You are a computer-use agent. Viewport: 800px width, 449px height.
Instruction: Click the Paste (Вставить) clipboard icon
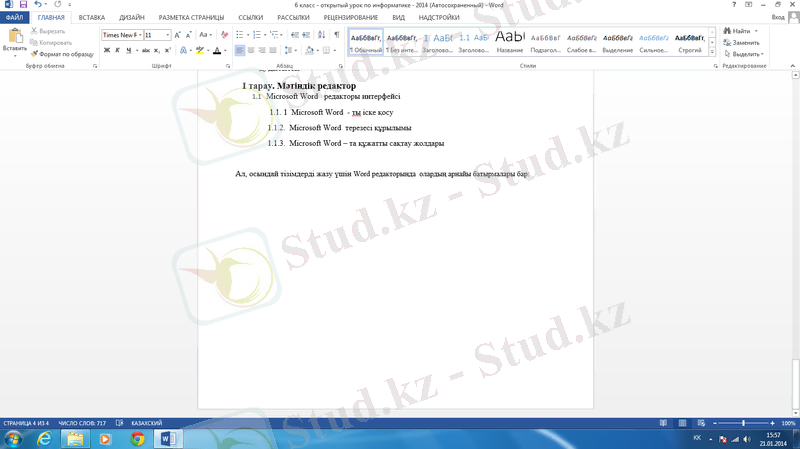[15, 38]
